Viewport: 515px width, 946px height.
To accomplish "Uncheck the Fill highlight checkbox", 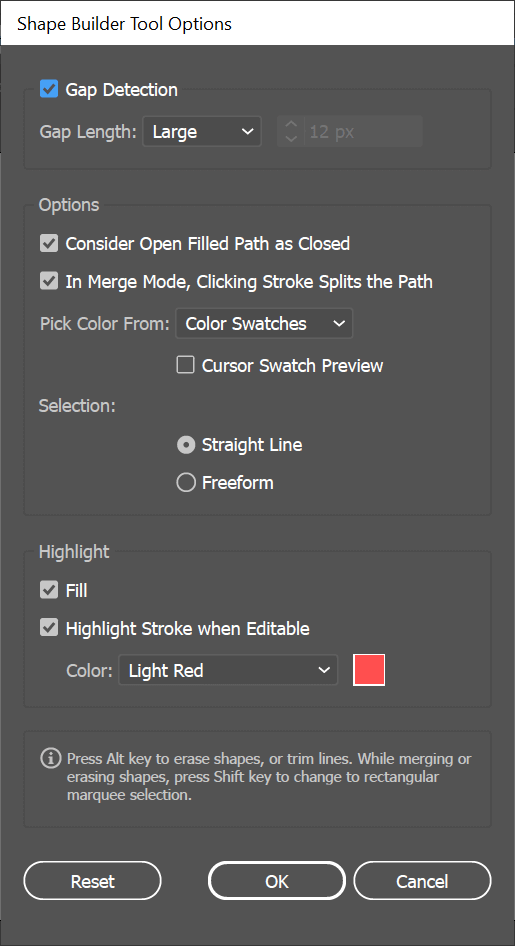I will coord(49,590).
